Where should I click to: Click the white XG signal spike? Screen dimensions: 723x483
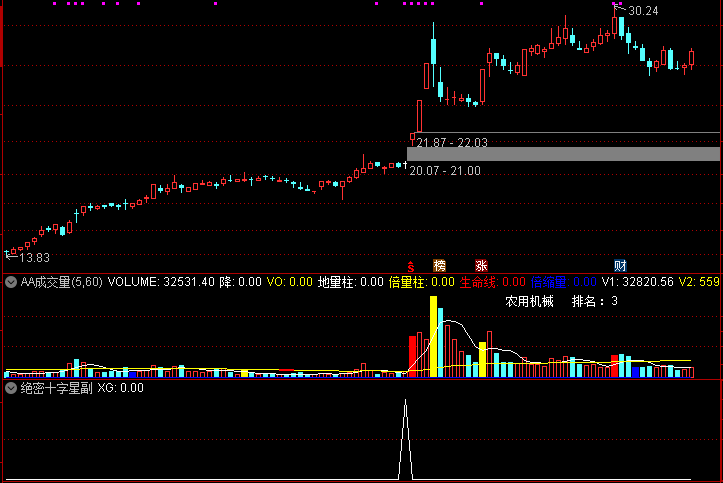(x=405, y=439)
